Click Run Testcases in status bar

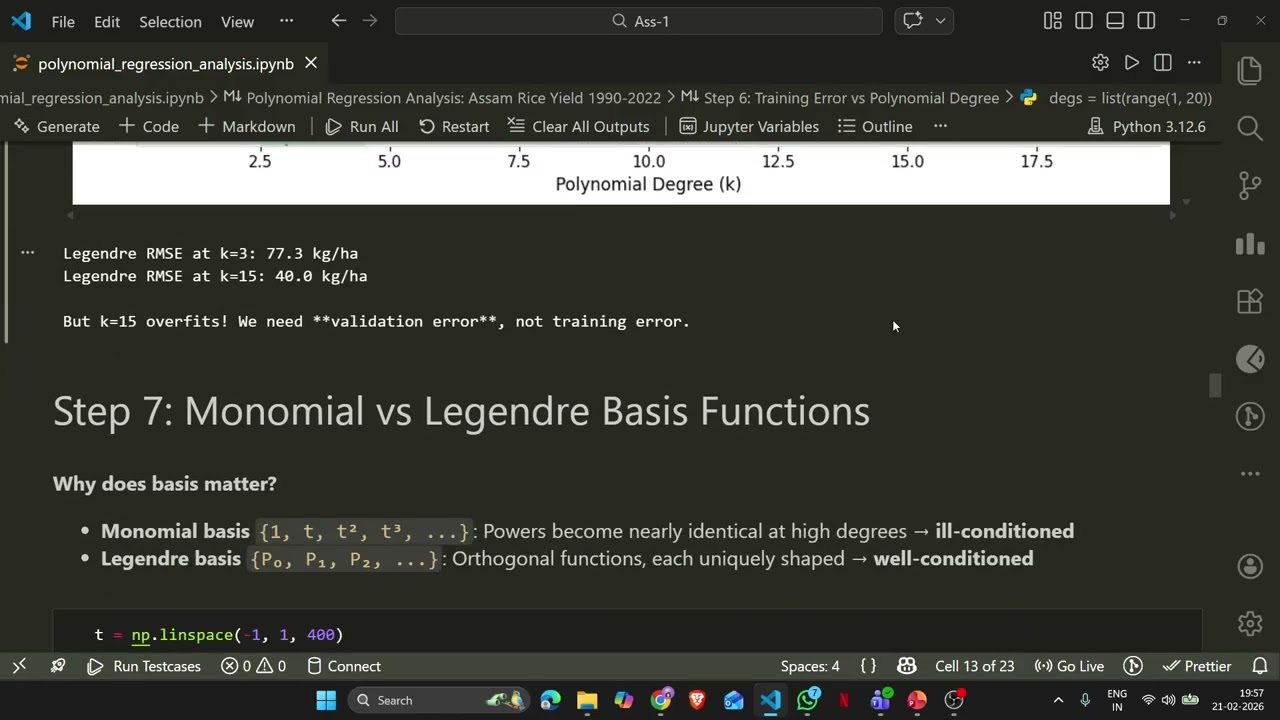coord(144,666)
